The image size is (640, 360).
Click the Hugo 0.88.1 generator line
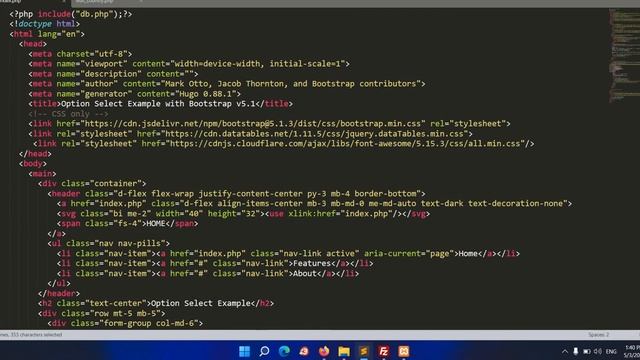(x=135, y=94)
